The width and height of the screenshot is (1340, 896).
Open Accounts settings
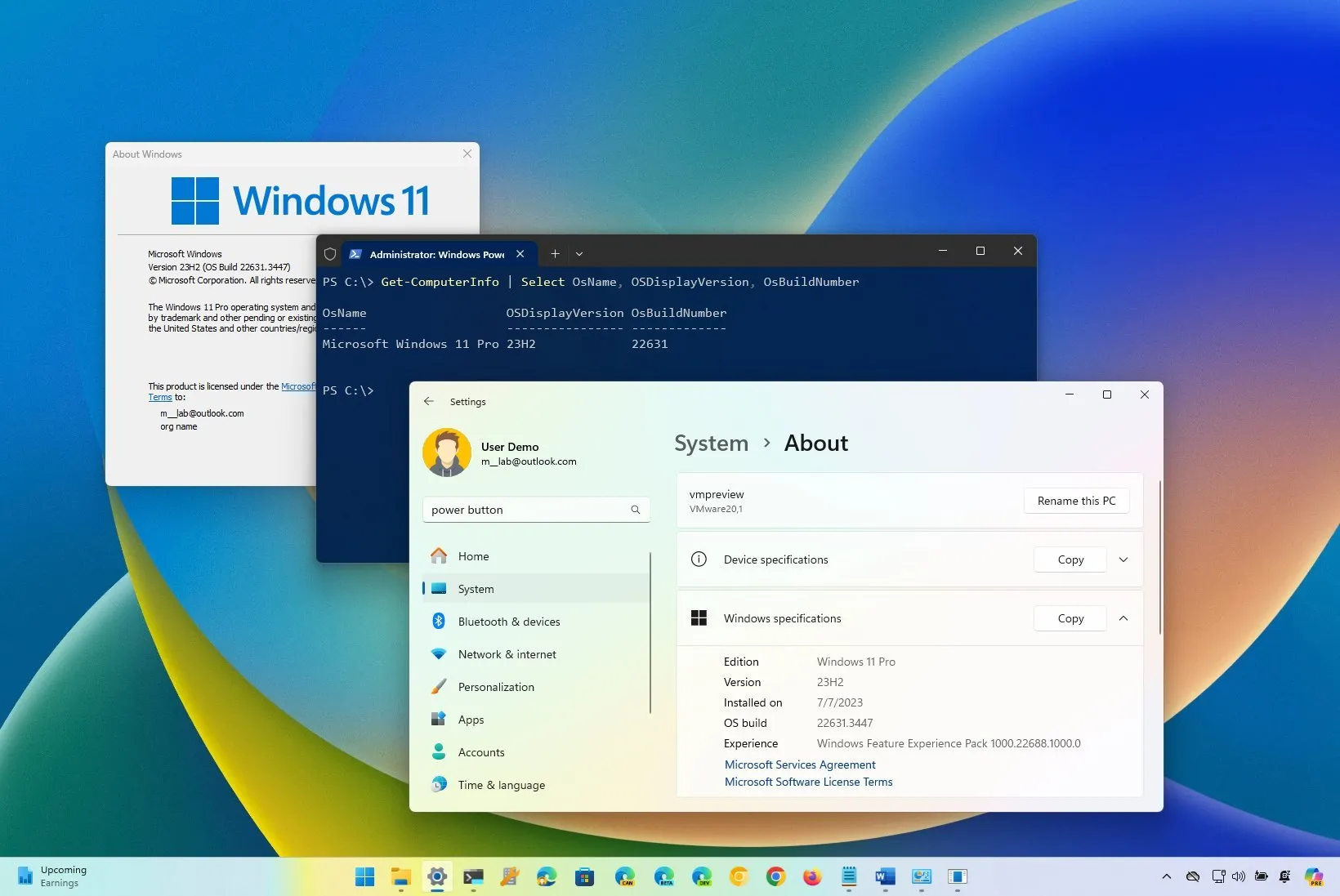pos(480,752)
